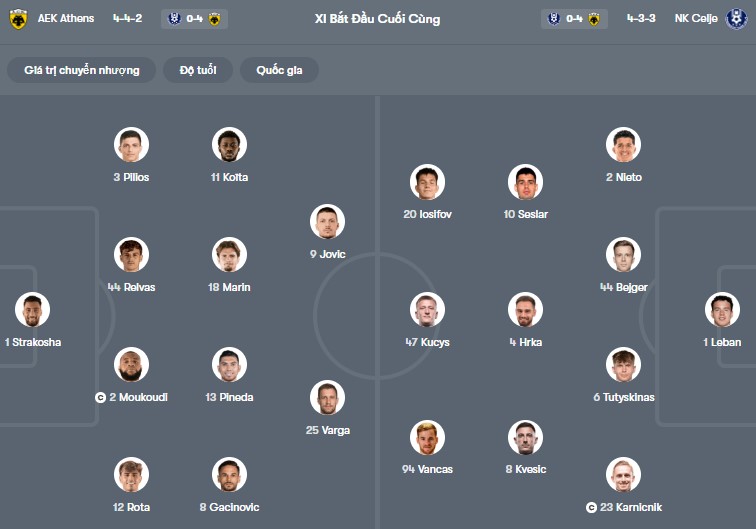Image resolution: width=756 pixels, height=529 pixels.
Task: Select Pilios's player name label
Action: pos(131,178)
